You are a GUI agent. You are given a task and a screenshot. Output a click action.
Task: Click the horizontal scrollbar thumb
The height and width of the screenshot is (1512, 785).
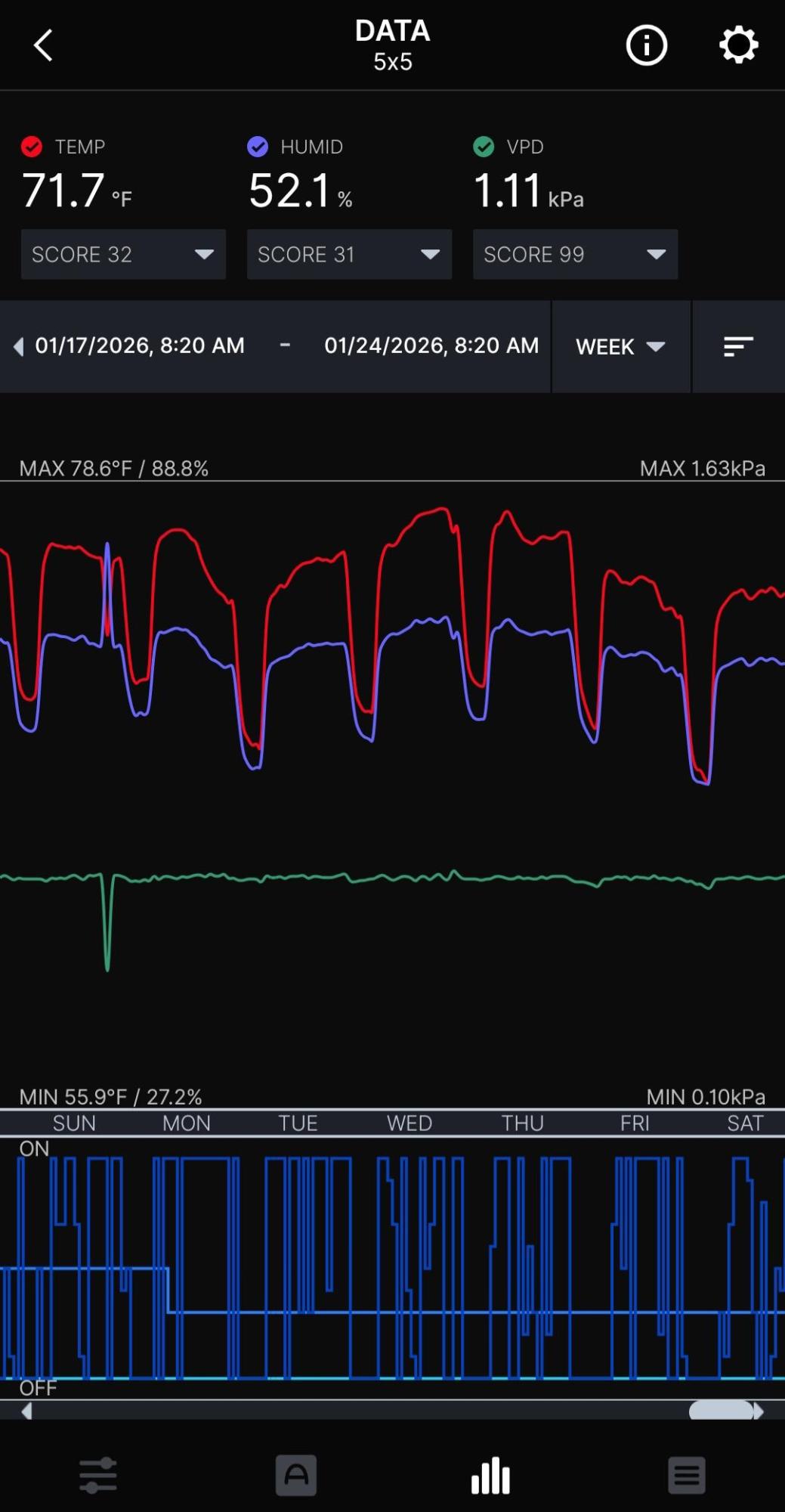722,1411
